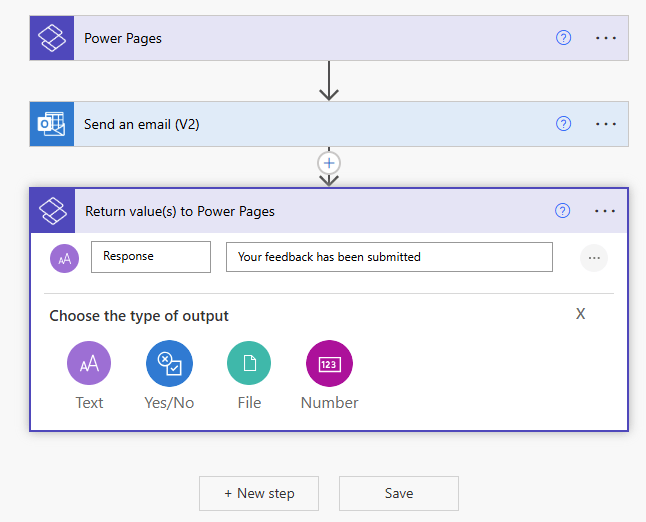Screen dimensions: 646x522
Task: Choose the File output type
Action: [x=249, y=364]
